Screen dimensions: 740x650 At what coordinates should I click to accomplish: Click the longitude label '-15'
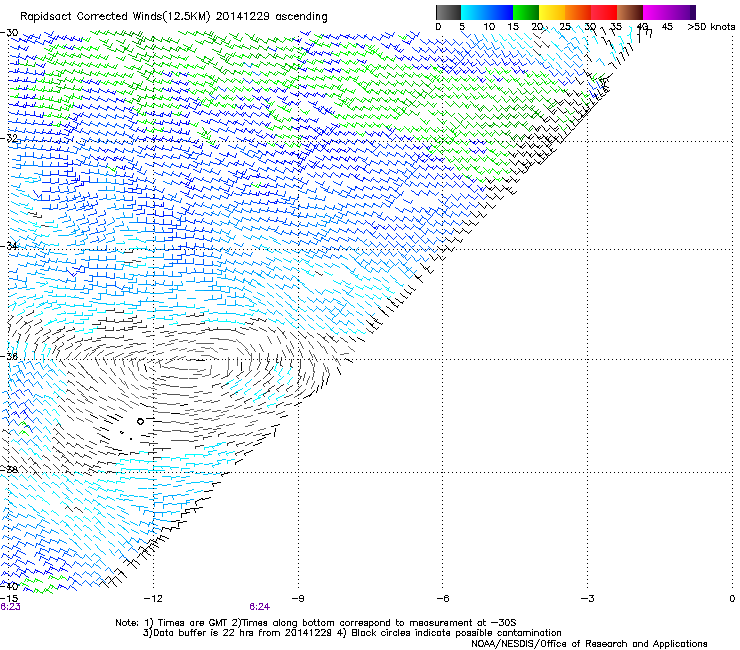(x=9, y=599)
